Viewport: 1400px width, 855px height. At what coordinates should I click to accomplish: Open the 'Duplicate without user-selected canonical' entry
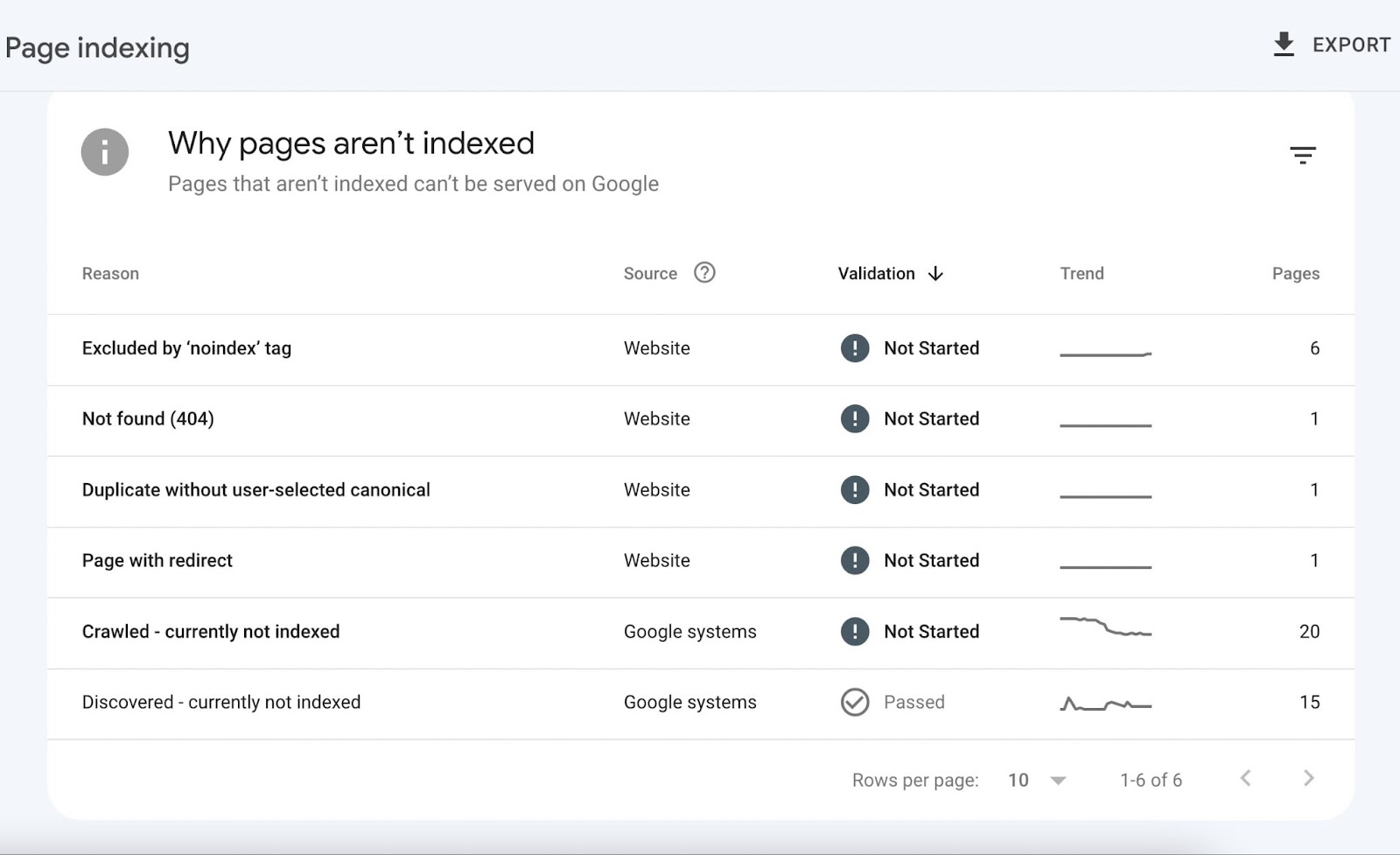[x=255, y=490]
